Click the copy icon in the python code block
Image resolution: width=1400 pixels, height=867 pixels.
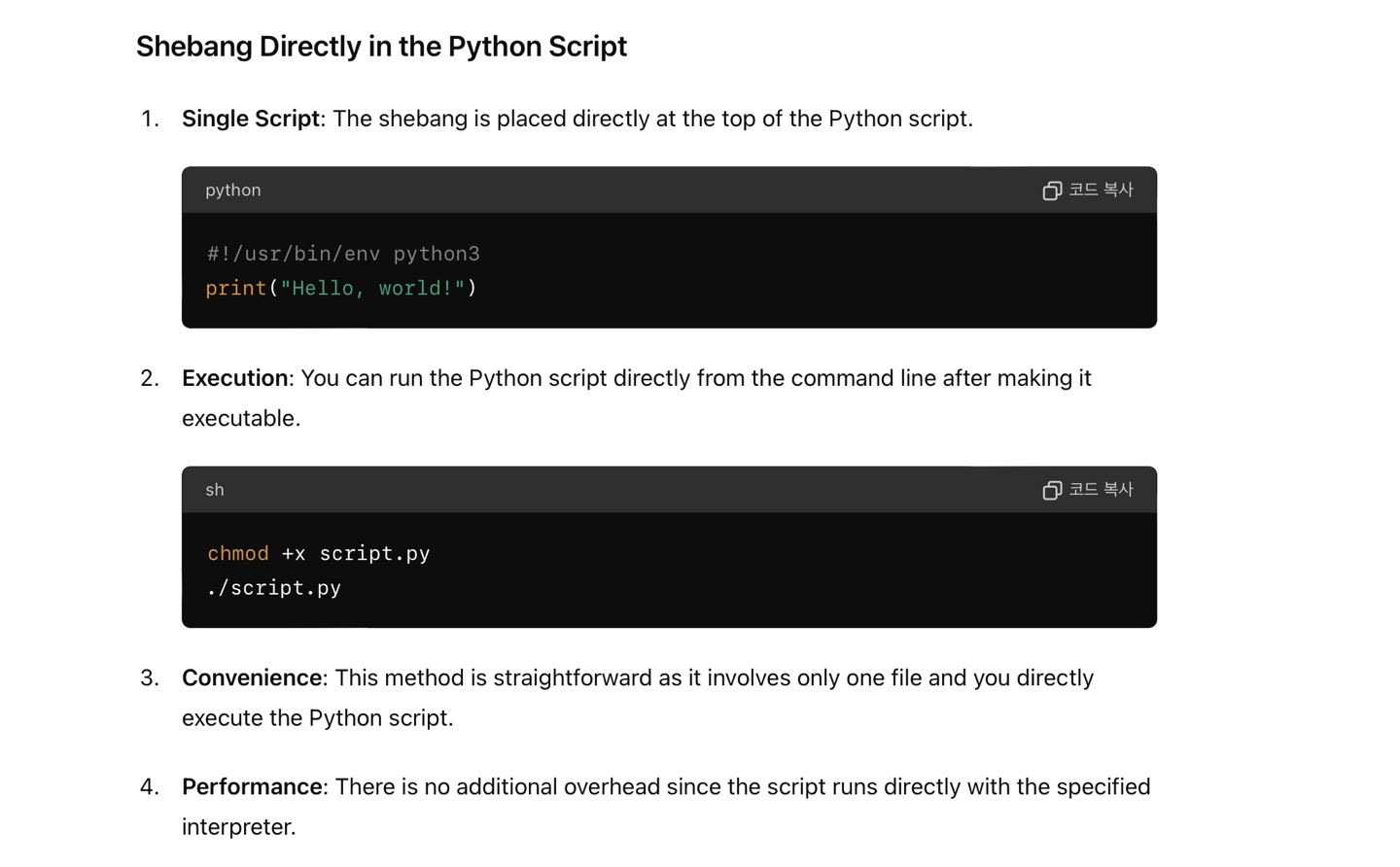[1052, 191]
